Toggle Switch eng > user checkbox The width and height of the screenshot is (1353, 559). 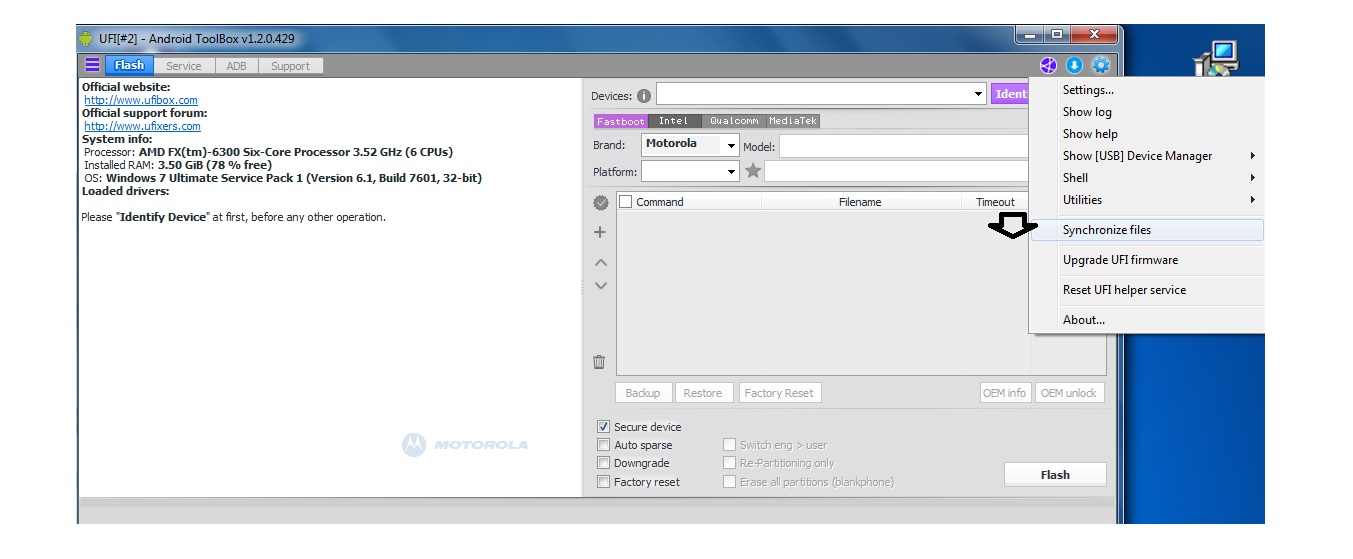(x=729, y=445)
